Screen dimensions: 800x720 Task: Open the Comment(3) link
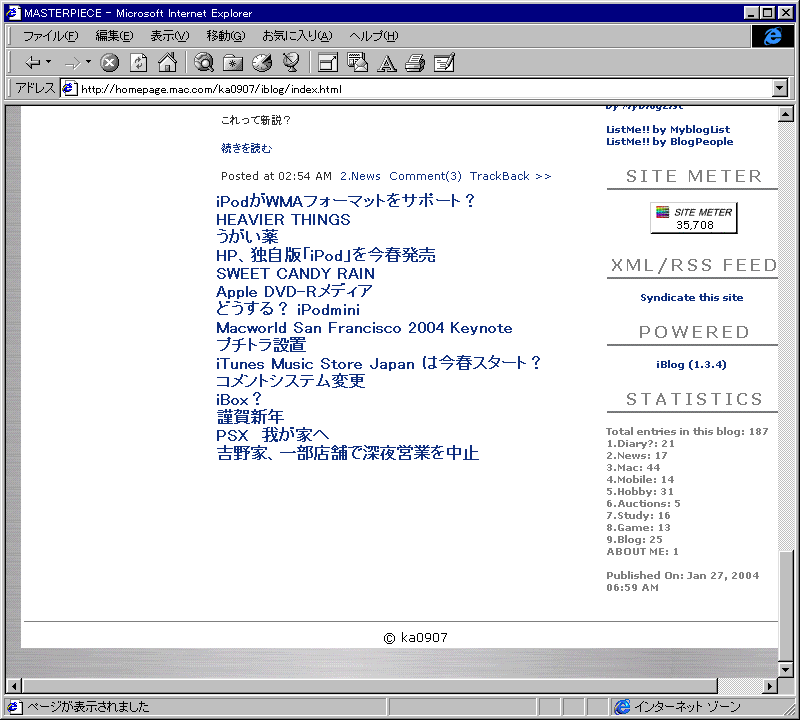pyautogui.click(x=426, y=176)
